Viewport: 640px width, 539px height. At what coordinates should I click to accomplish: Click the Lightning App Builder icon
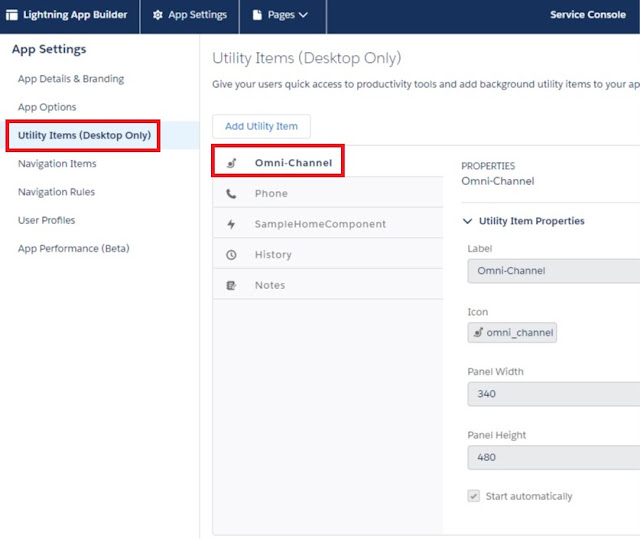tap(12, 15)
